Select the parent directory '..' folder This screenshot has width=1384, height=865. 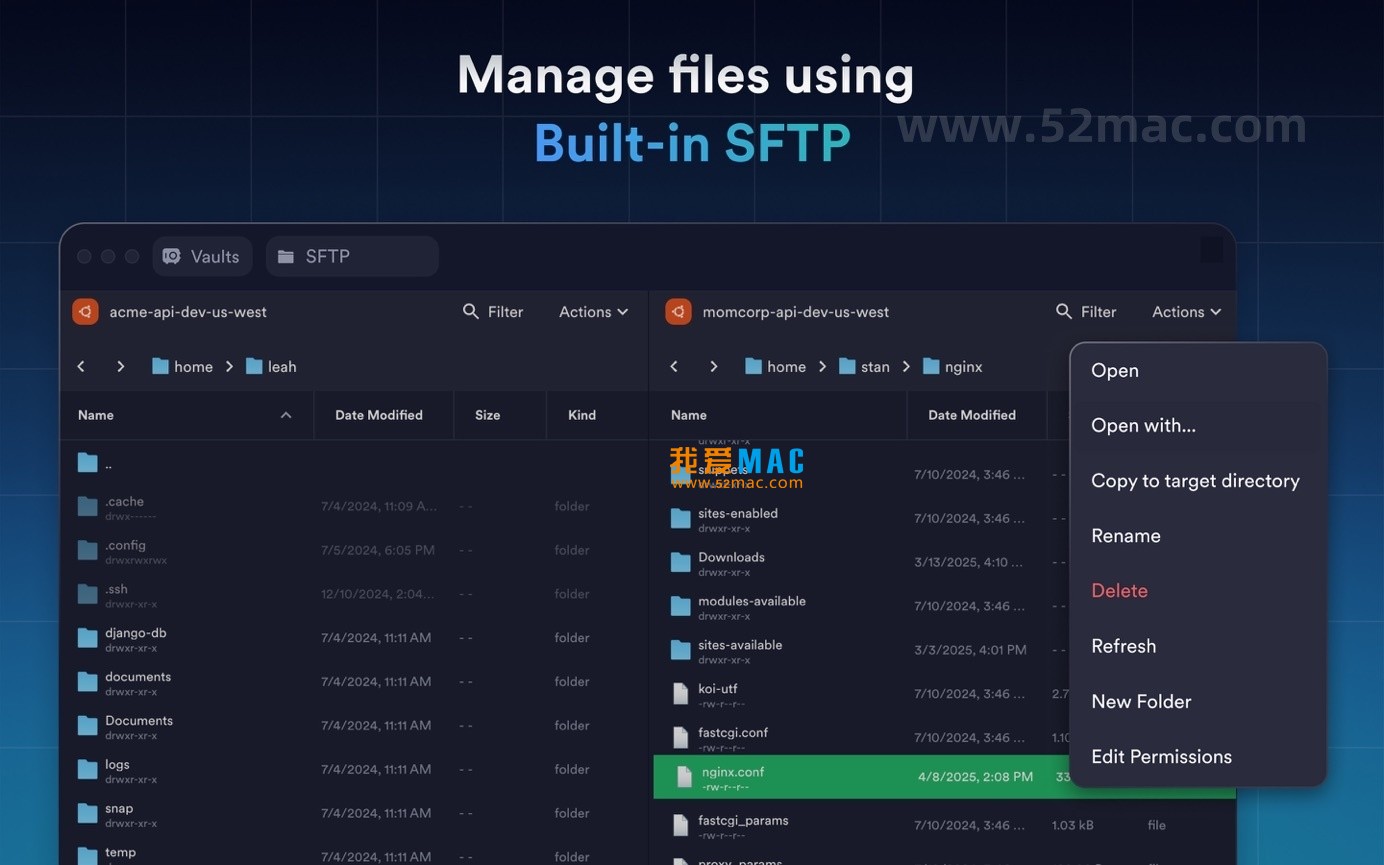click(88, 463)
